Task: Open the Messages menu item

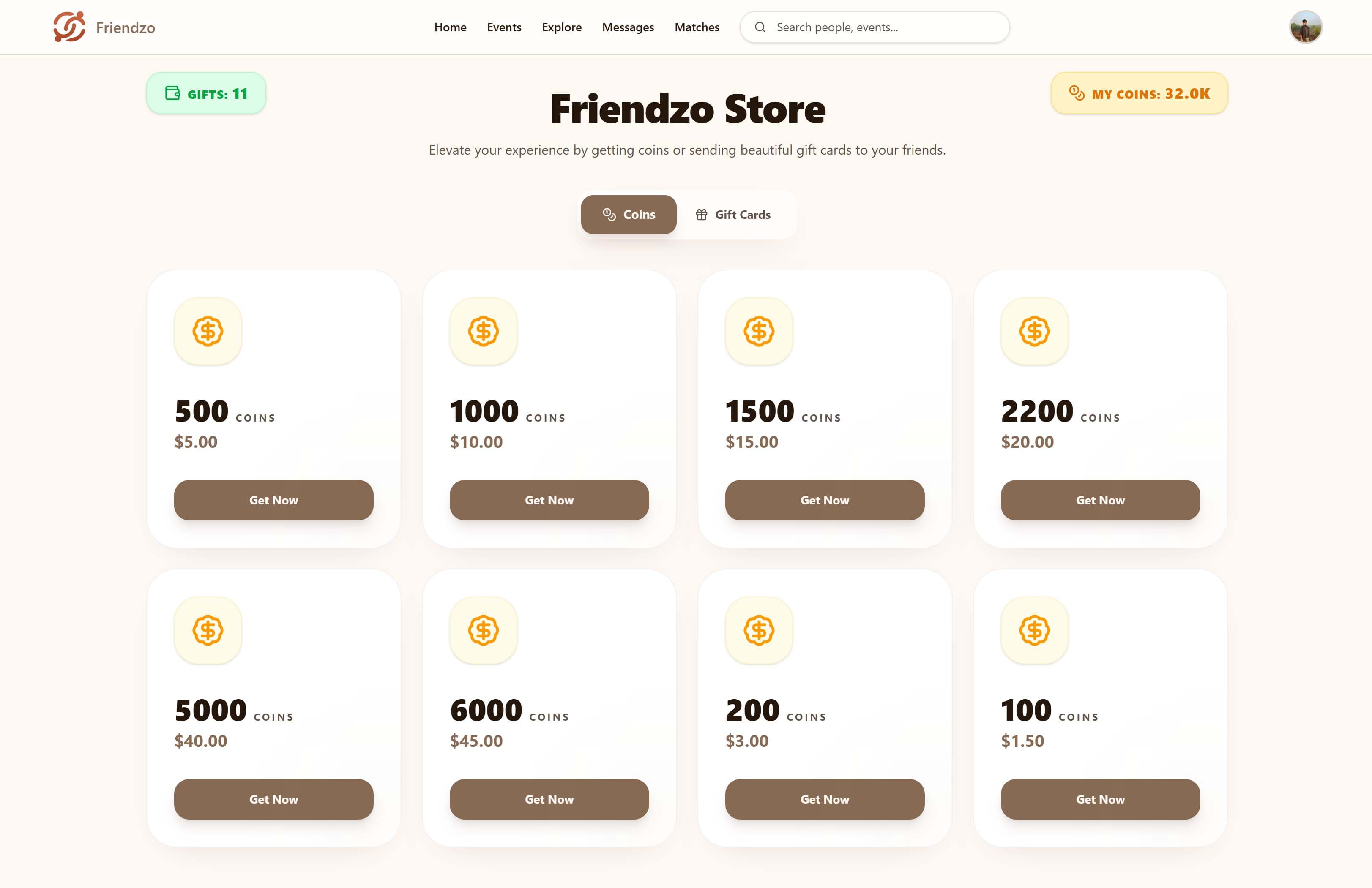Action: tap(628, 27)
